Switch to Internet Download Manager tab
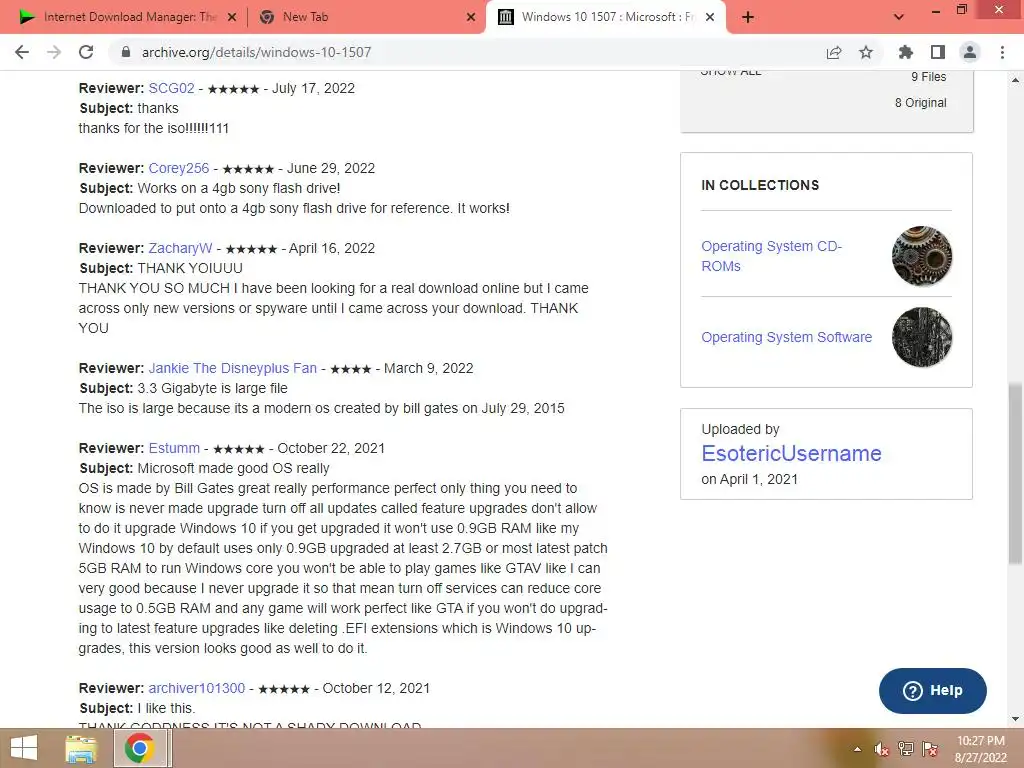 pos(127,18)
